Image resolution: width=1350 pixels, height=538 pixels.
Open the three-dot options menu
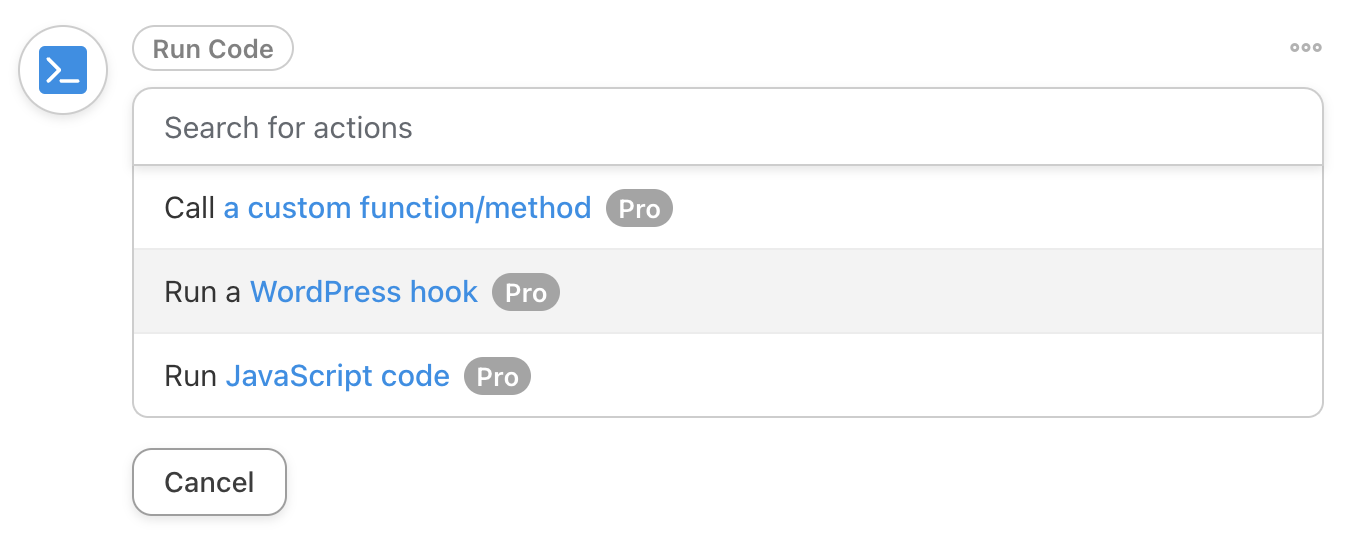1305,47
